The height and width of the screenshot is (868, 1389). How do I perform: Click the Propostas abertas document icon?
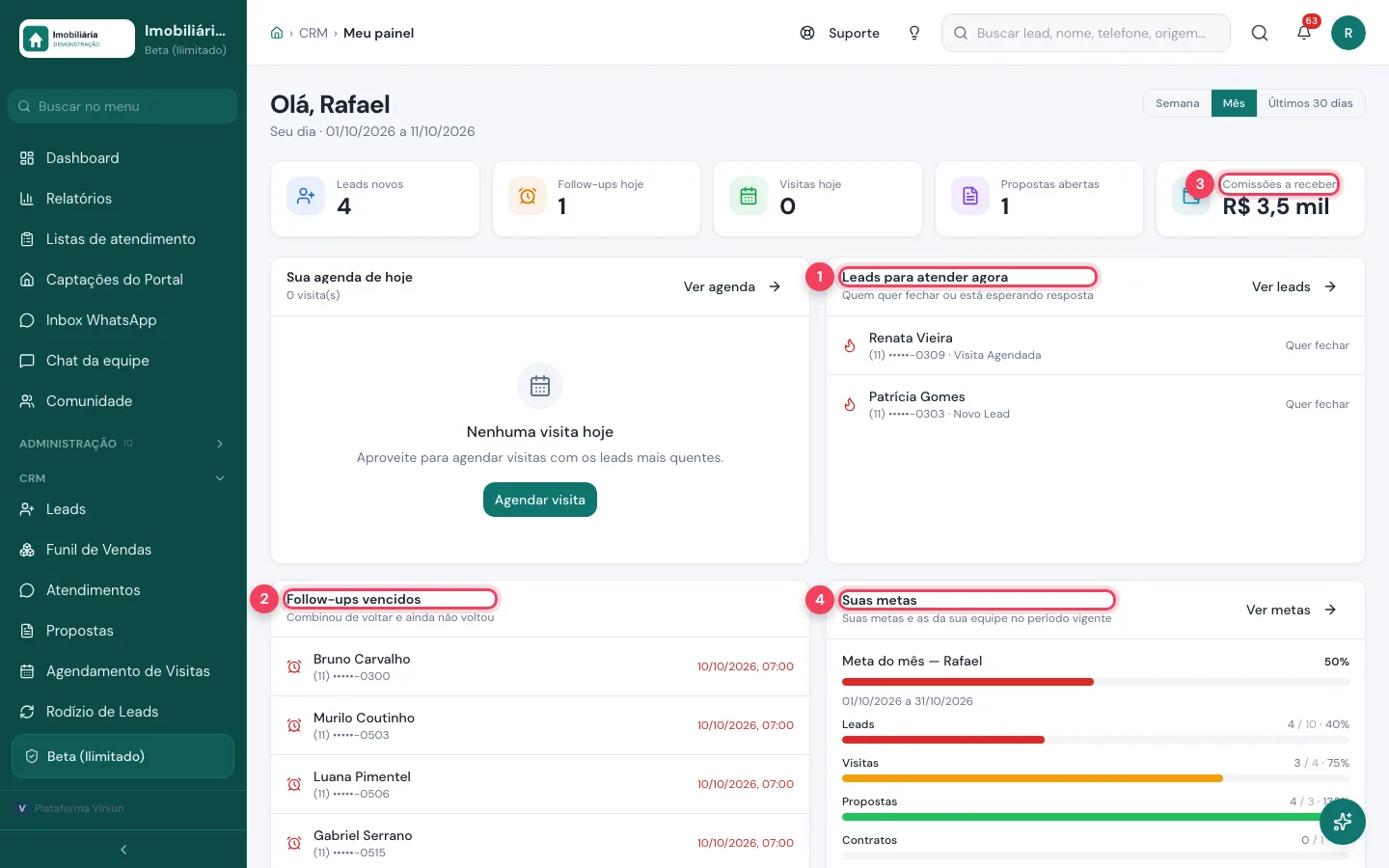coord(970,196)
